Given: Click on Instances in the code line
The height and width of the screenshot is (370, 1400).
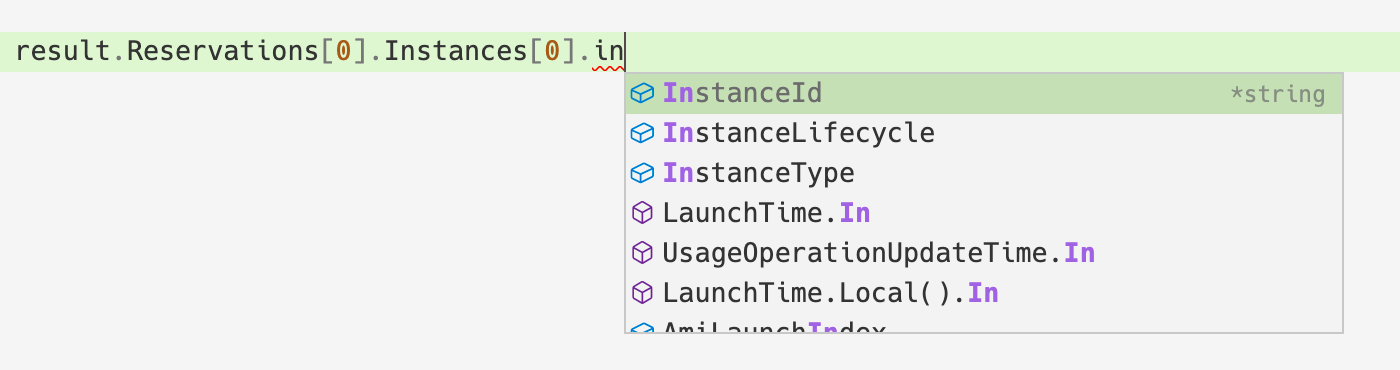Looking at the screenshot, I should coord(455,51).
